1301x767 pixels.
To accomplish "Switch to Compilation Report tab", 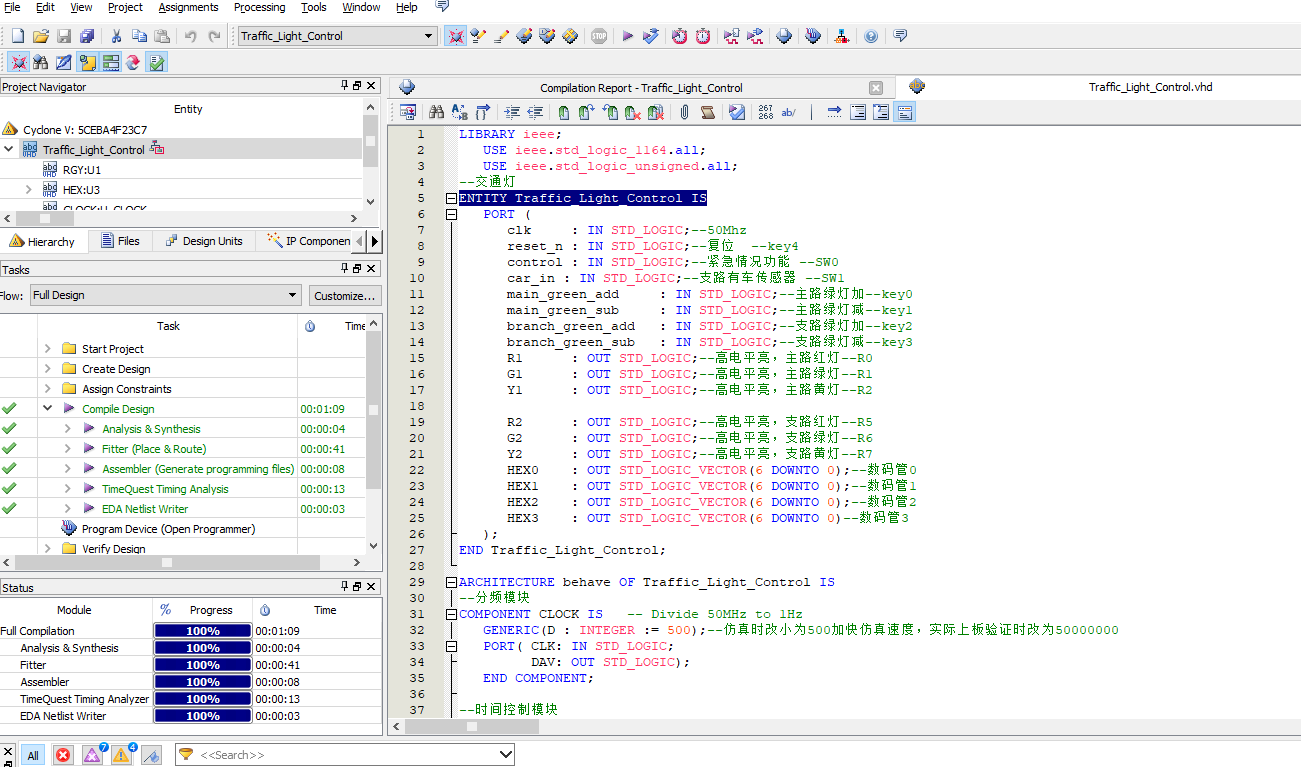I will coord(640,88).
